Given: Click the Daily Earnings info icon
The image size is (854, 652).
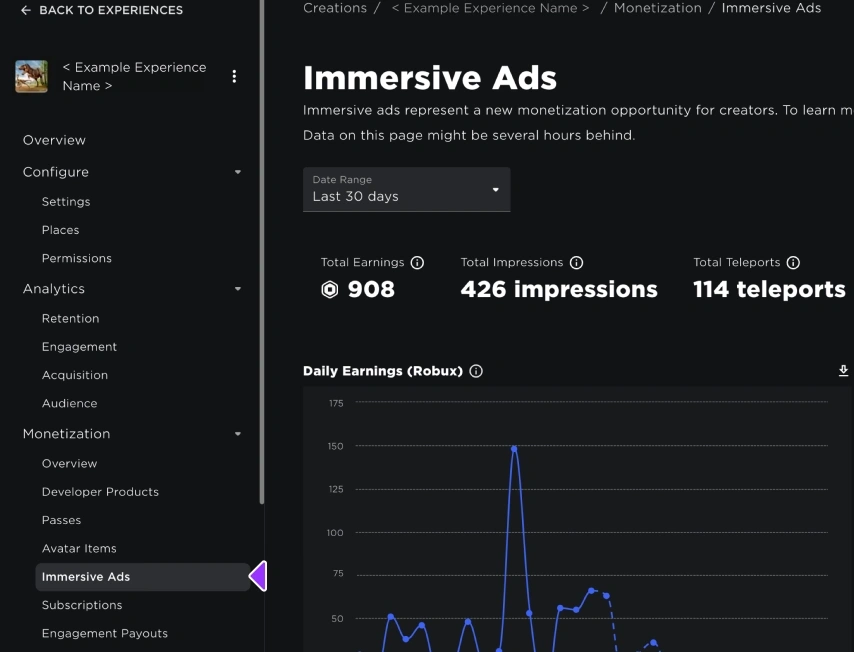Looking at the screenshot, I should (x=476, y=371).
